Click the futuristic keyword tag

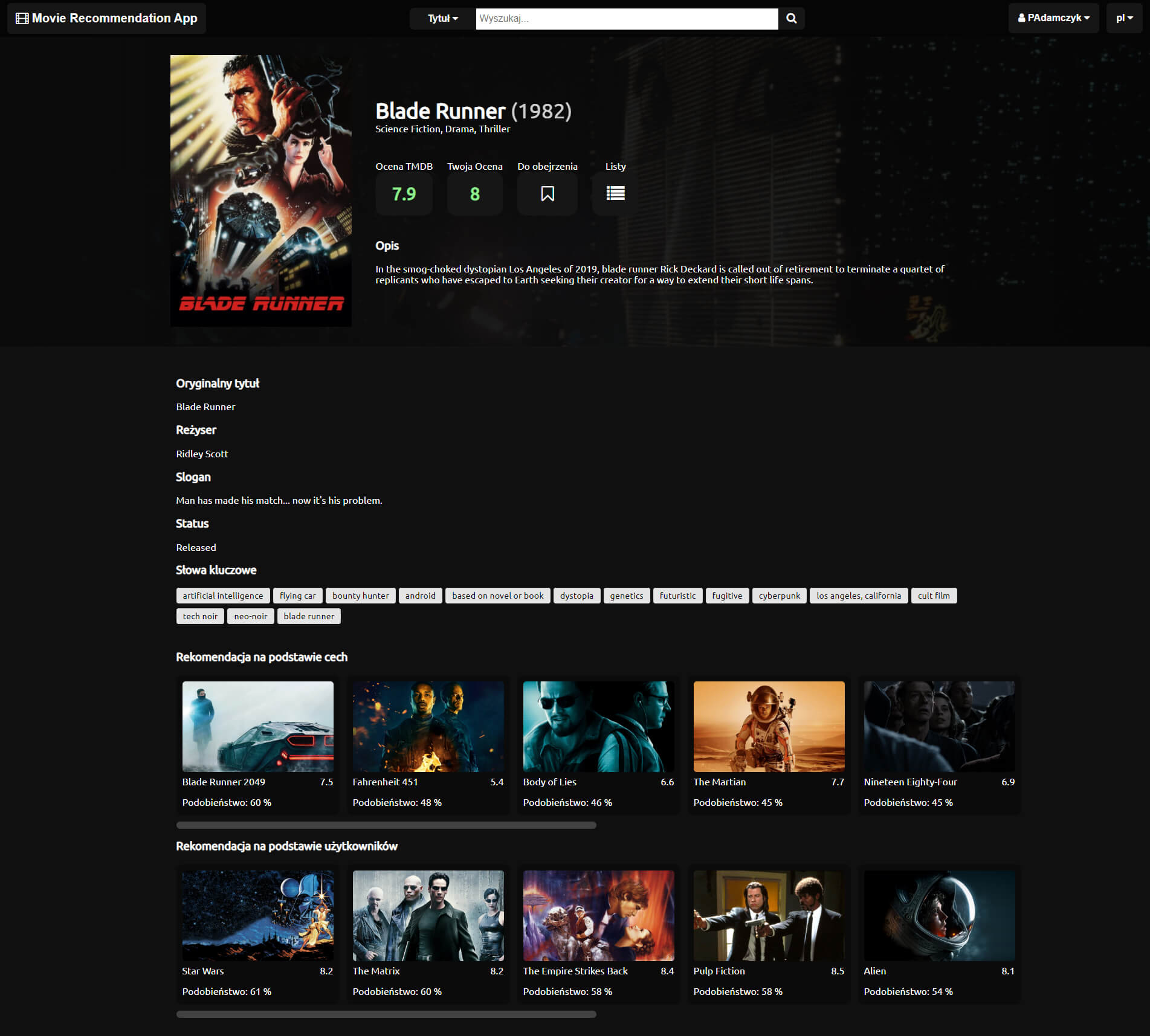pyautogui.click(x=678, y=596)
